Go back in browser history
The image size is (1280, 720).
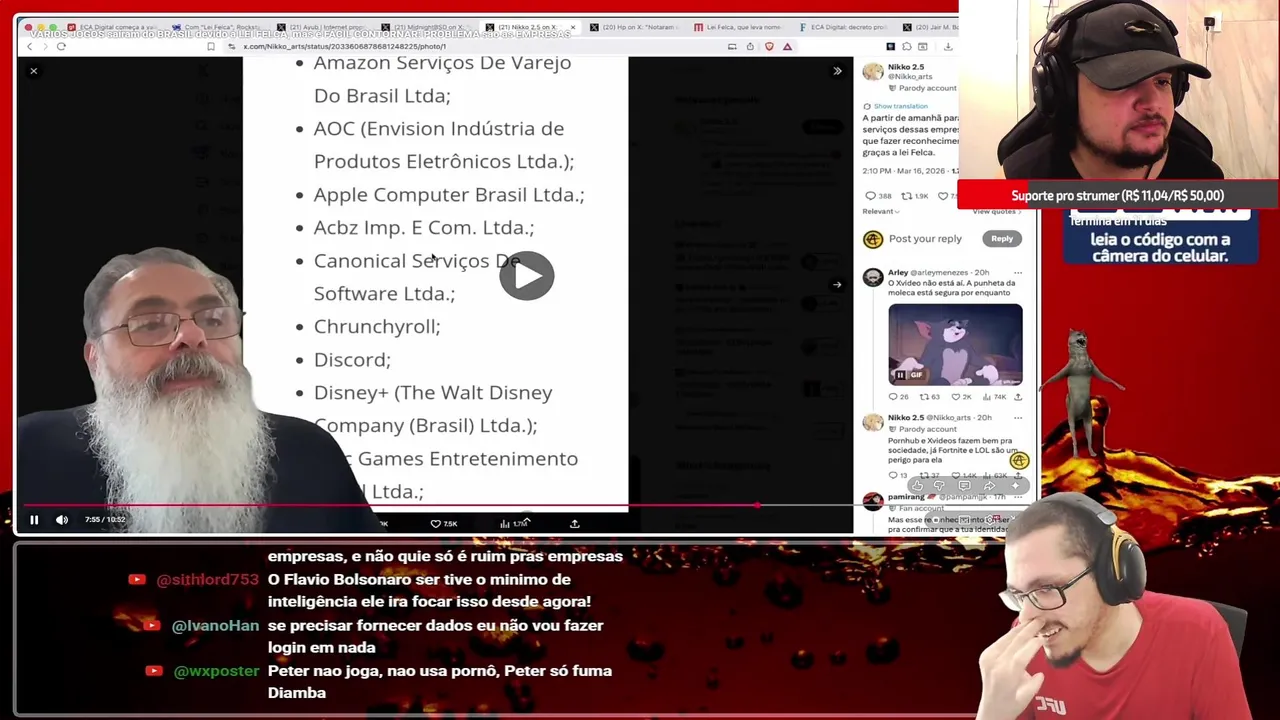pyautogui.click(x=30, y=46)
